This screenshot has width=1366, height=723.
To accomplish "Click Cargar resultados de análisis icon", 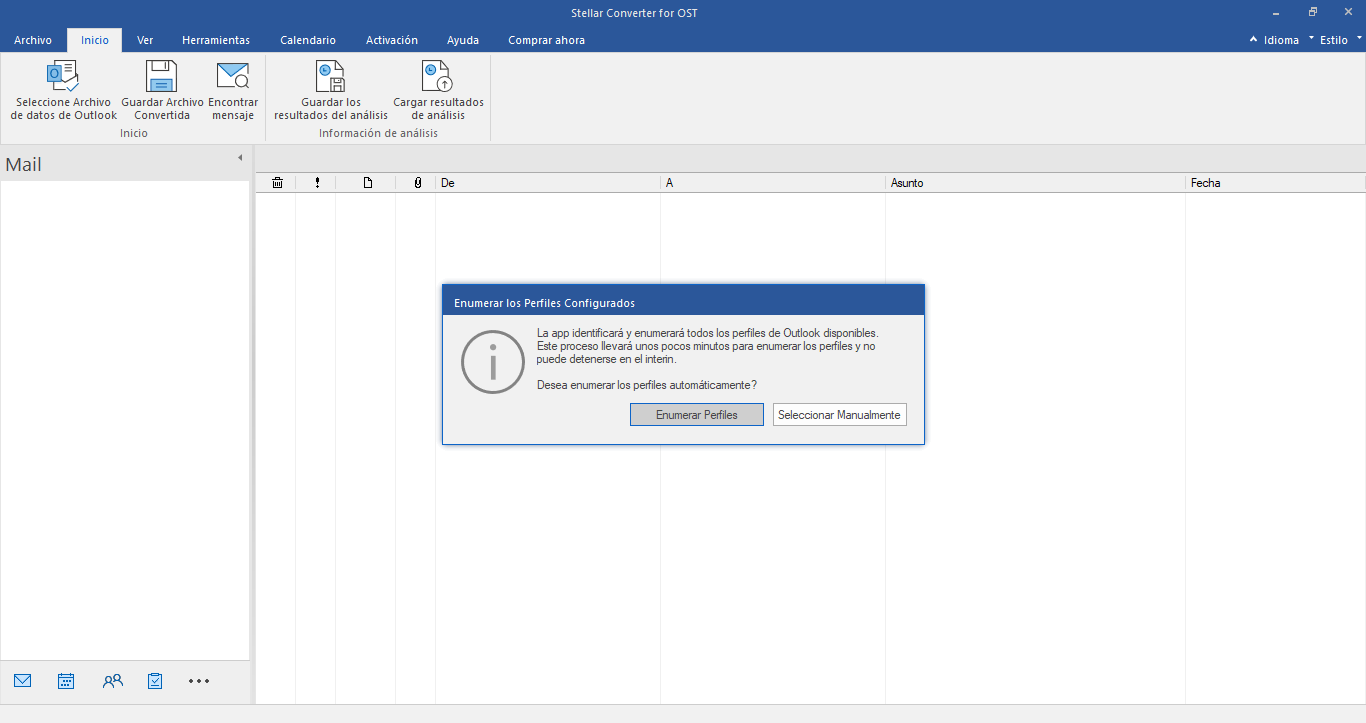I will pyautogui.click(x=438, y=78).
